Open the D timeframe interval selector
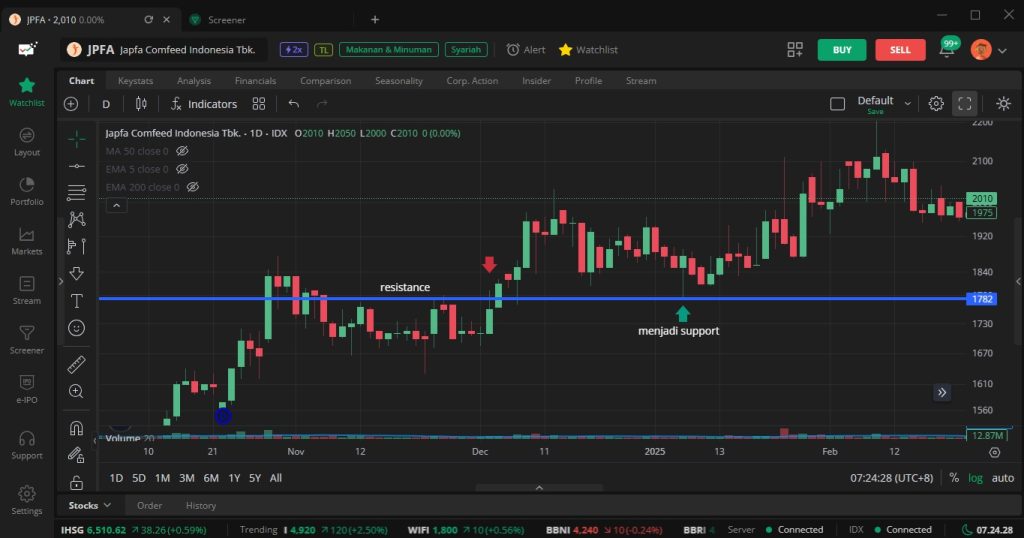The image size is (1024, 538). (106, 104)
